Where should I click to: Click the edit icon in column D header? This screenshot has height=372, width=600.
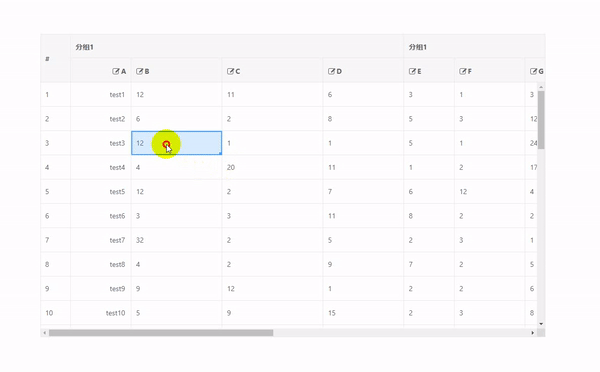tap(331, 71)
